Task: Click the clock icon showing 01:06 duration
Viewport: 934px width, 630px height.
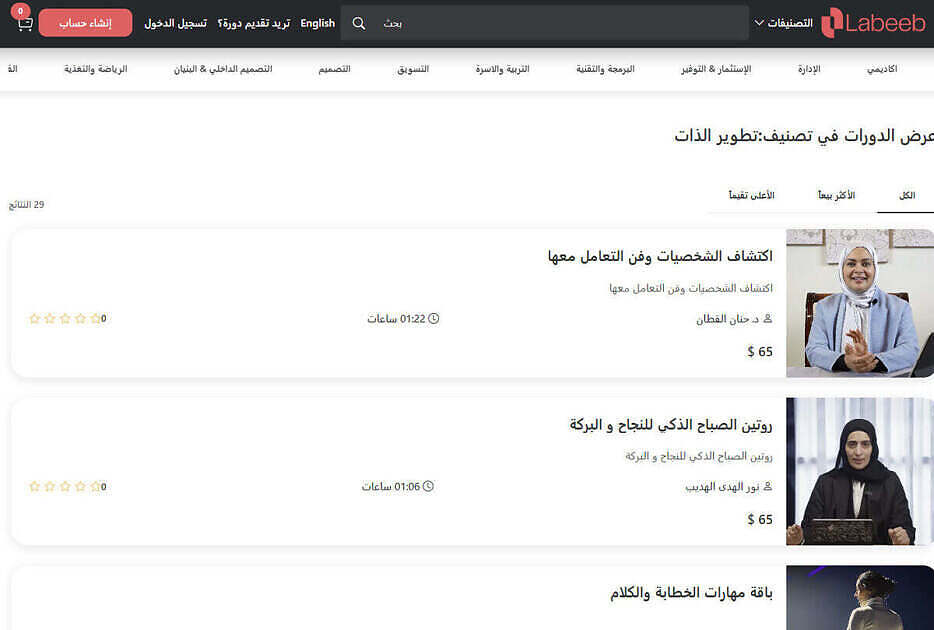Action: (x=429, y=487)
